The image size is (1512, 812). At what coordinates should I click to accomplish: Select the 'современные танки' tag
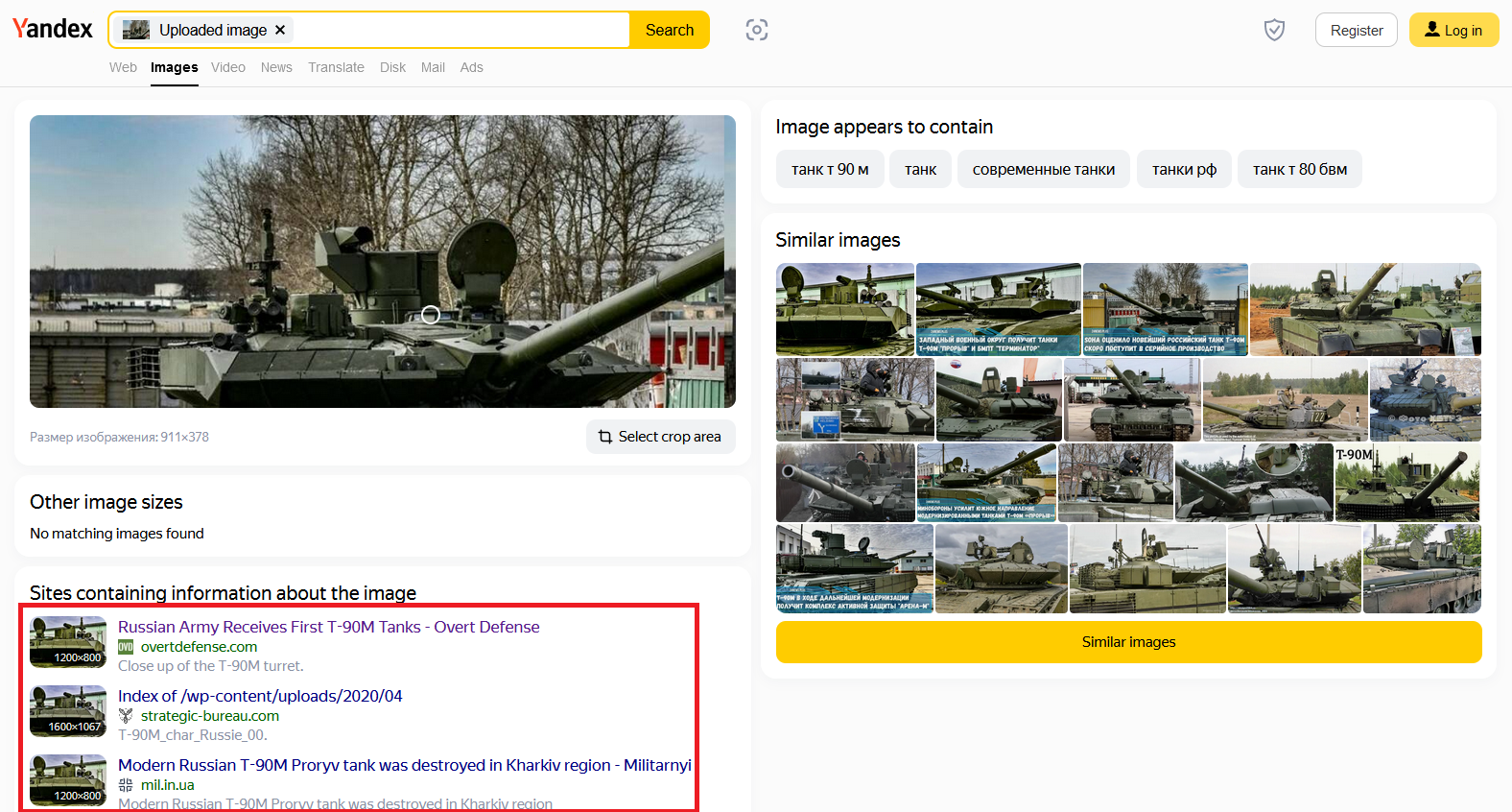click(1044, 169)
